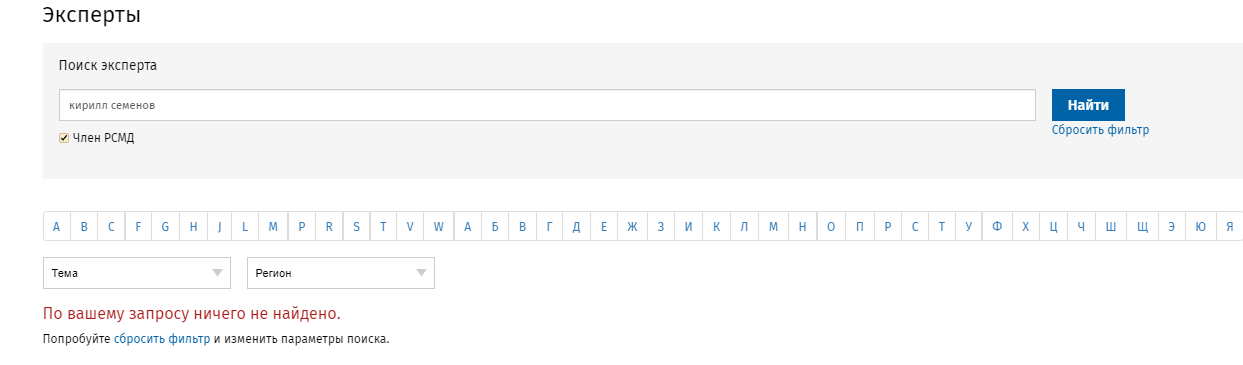Click Сбросить фильтр link under Найти
This screenshot has width=1243, height=365.
tap(1100, 130)
